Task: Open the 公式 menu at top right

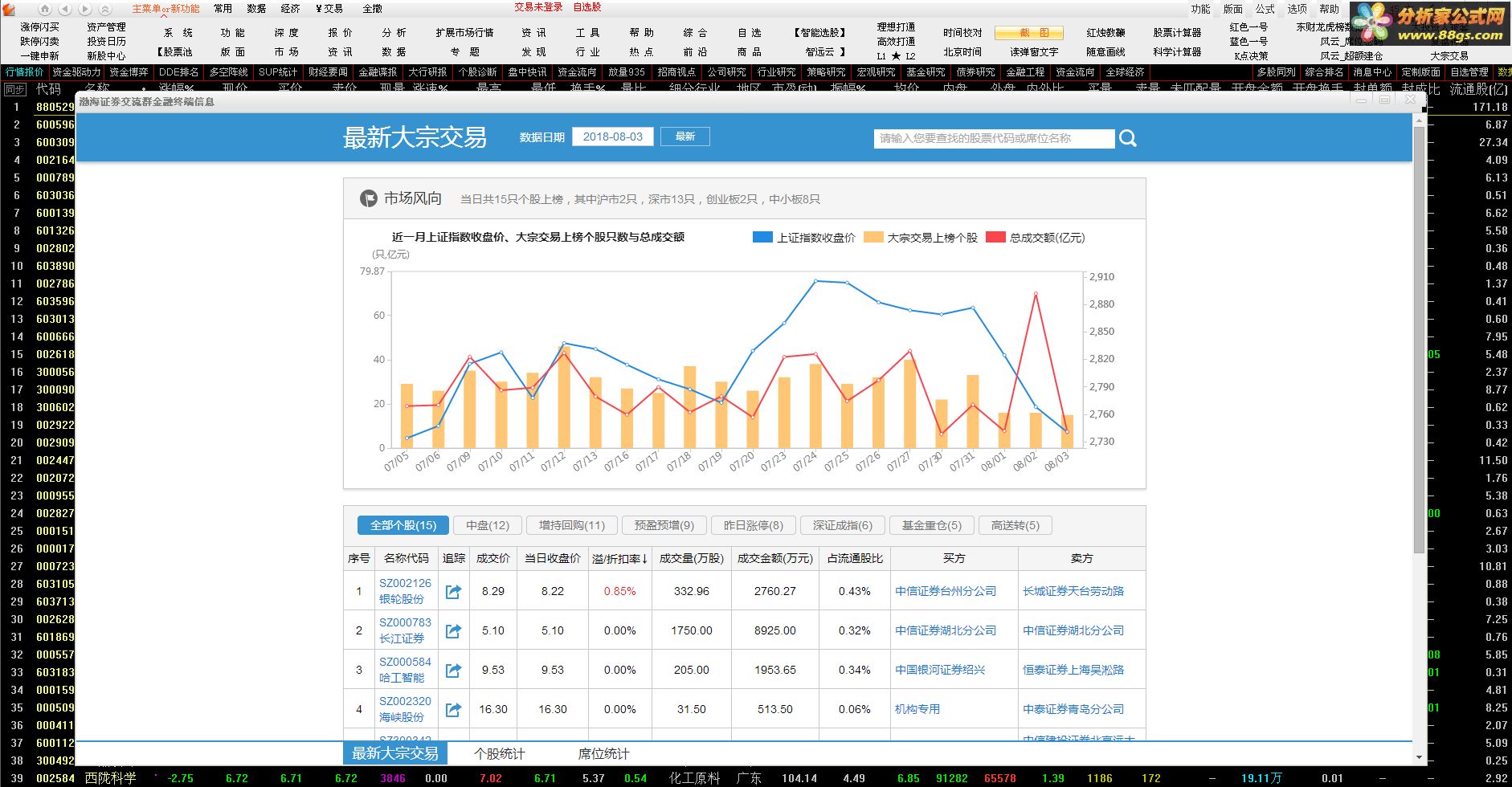Action: click(x=1265, y=9)
